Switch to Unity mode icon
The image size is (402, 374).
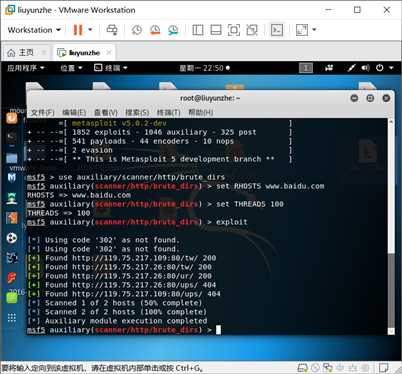252,30
